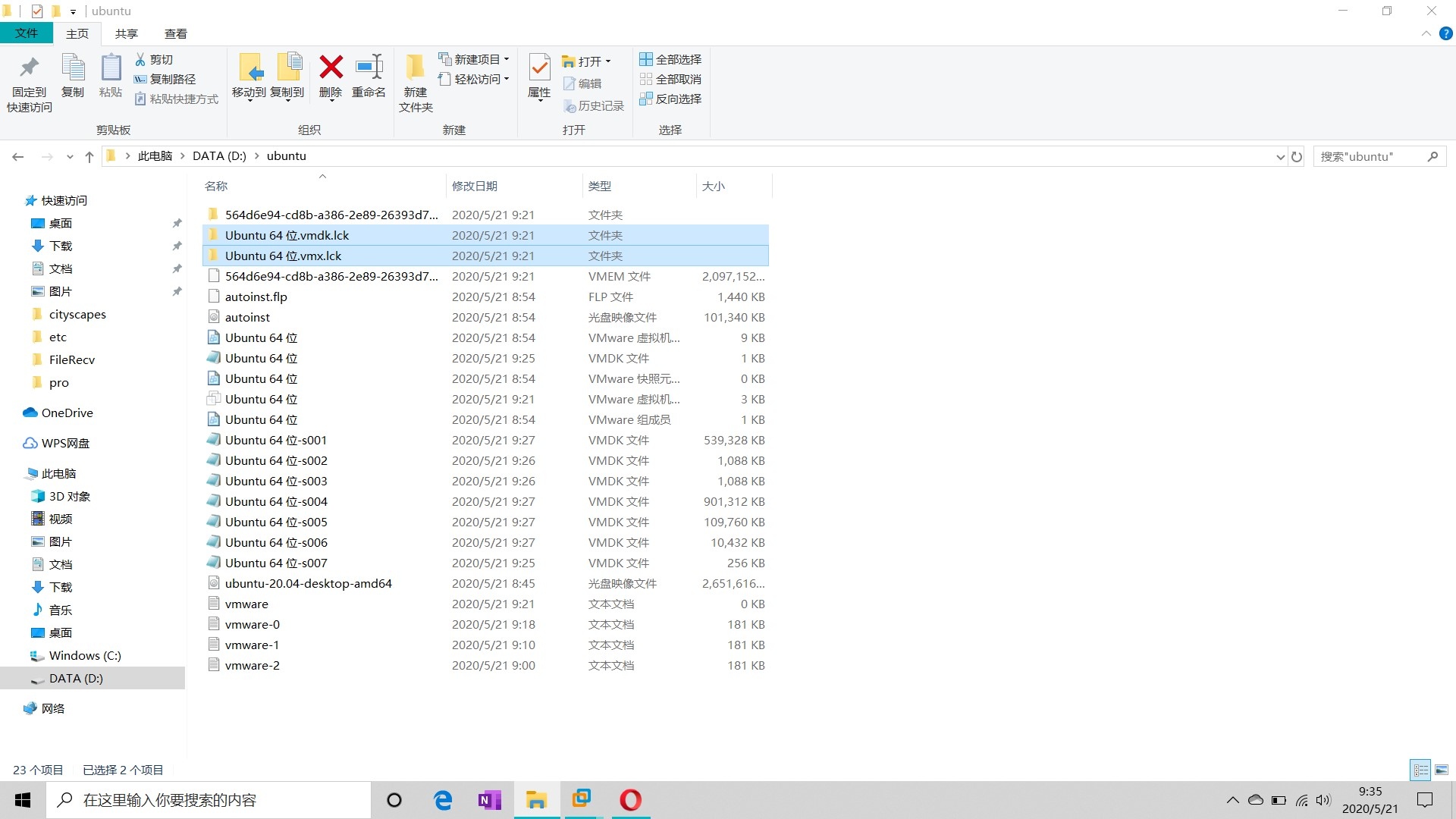Select Windows (C:) drive in sidebar

coord(85,655)
